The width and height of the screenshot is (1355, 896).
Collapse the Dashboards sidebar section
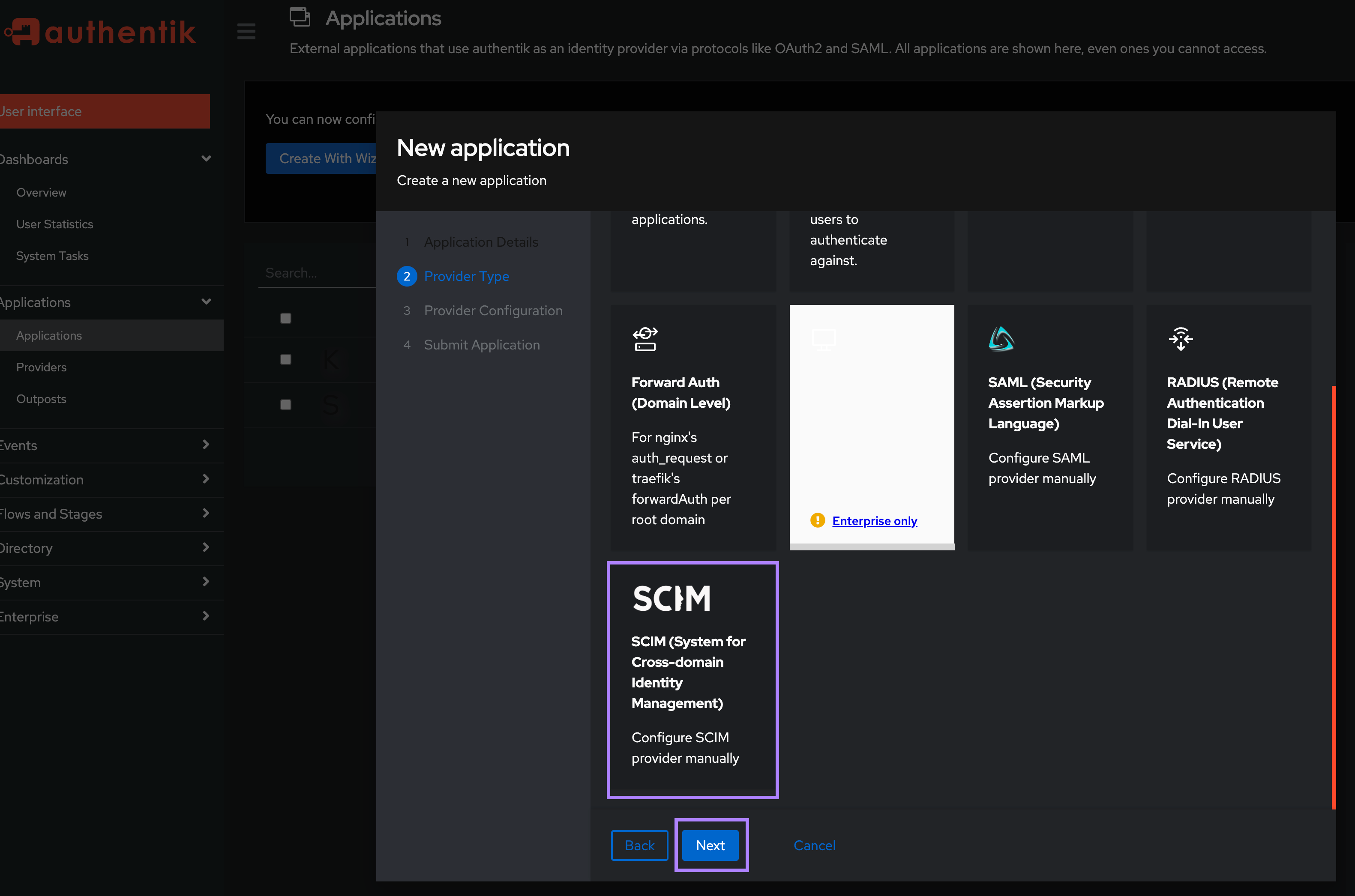[206, 158]
